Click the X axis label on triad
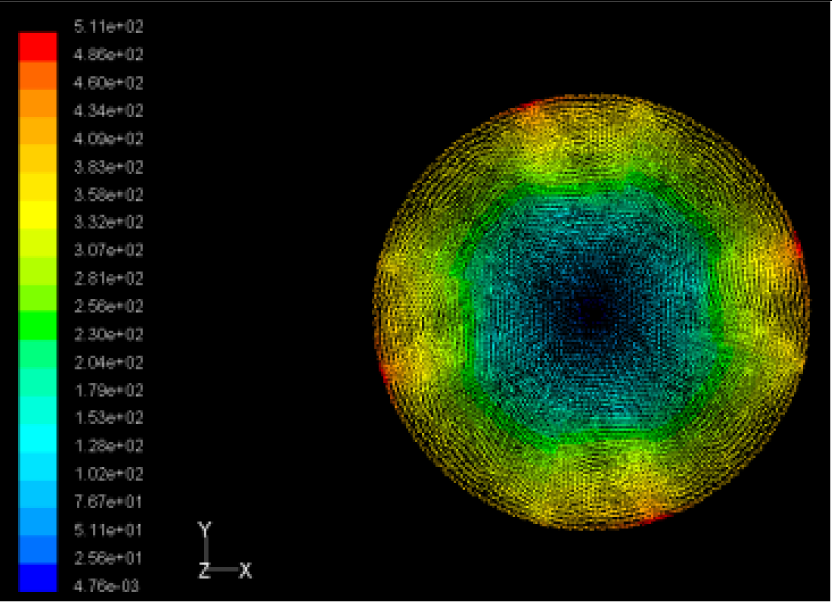This screenshot has width=832, height=602. [245, 571]
